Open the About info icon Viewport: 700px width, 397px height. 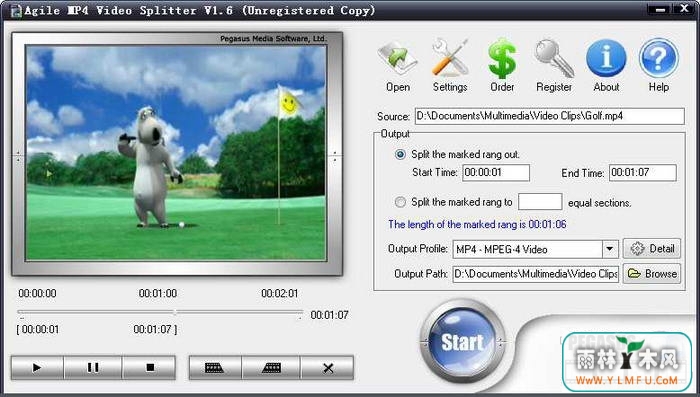coord(606,65)
